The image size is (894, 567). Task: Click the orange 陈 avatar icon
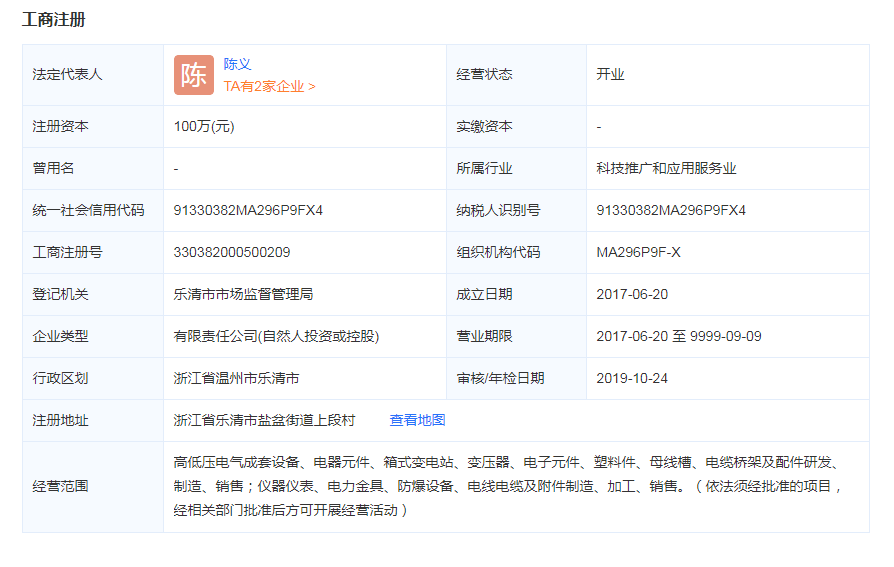pyautogui.click(x=193, y=75)
